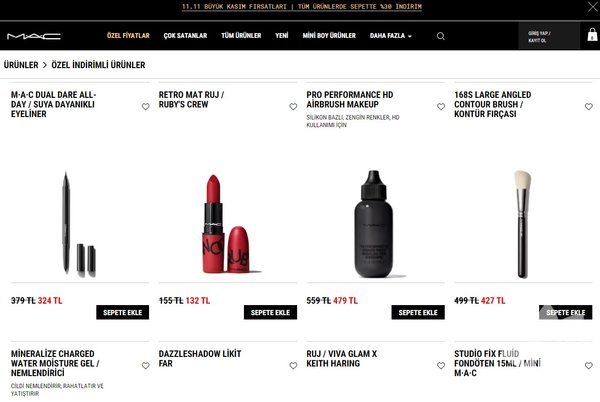Open the ÜRÜNLER breadcrumb link
Viewport: 600px width, 402px height.
pos(21,65)
